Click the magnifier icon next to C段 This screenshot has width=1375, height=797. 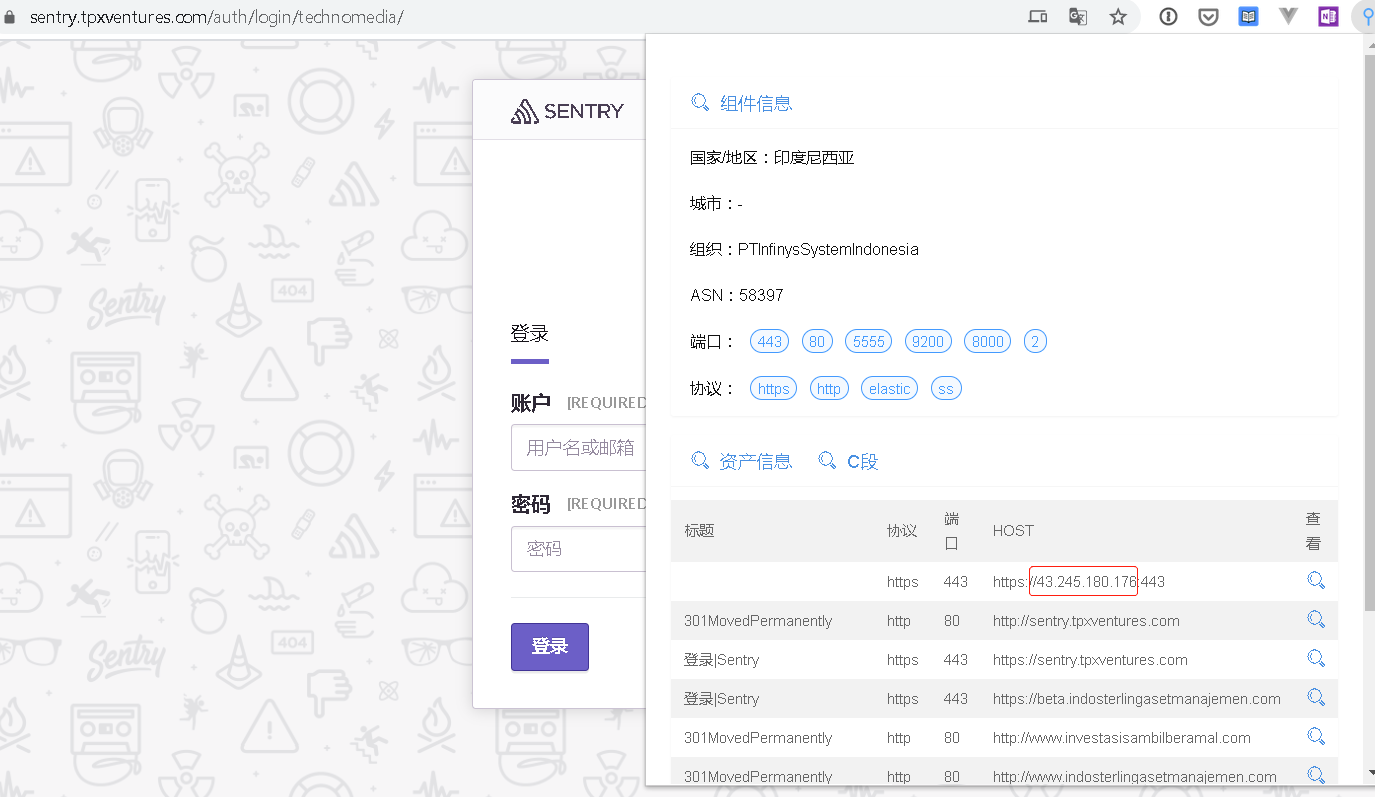[827, 461]
